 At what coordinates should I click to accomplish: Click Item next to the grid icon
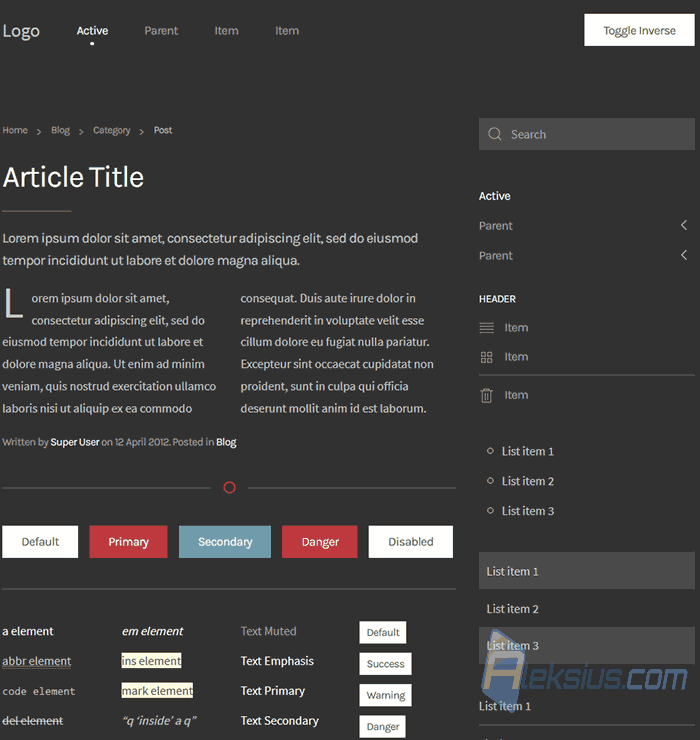pos(516,357)
